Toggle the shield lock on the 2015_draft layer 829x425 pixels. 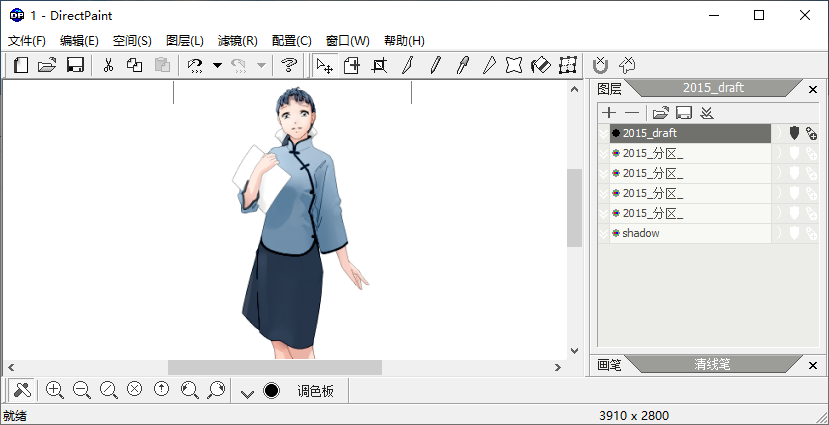pyautogui.click(x=795, y=133)
